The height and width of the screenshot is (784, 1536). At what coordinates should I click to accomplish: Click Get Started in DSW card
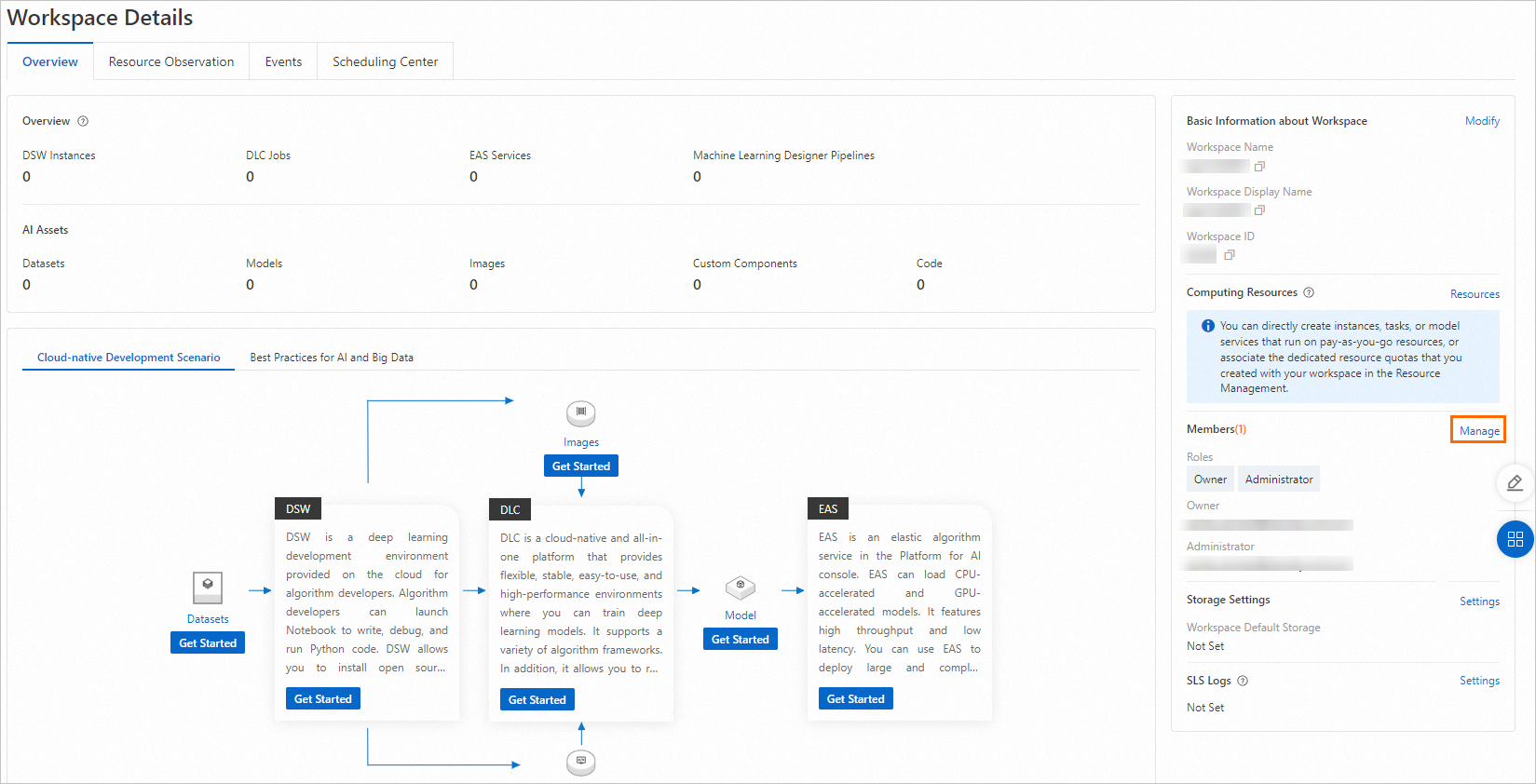click(x=323, y=699)
